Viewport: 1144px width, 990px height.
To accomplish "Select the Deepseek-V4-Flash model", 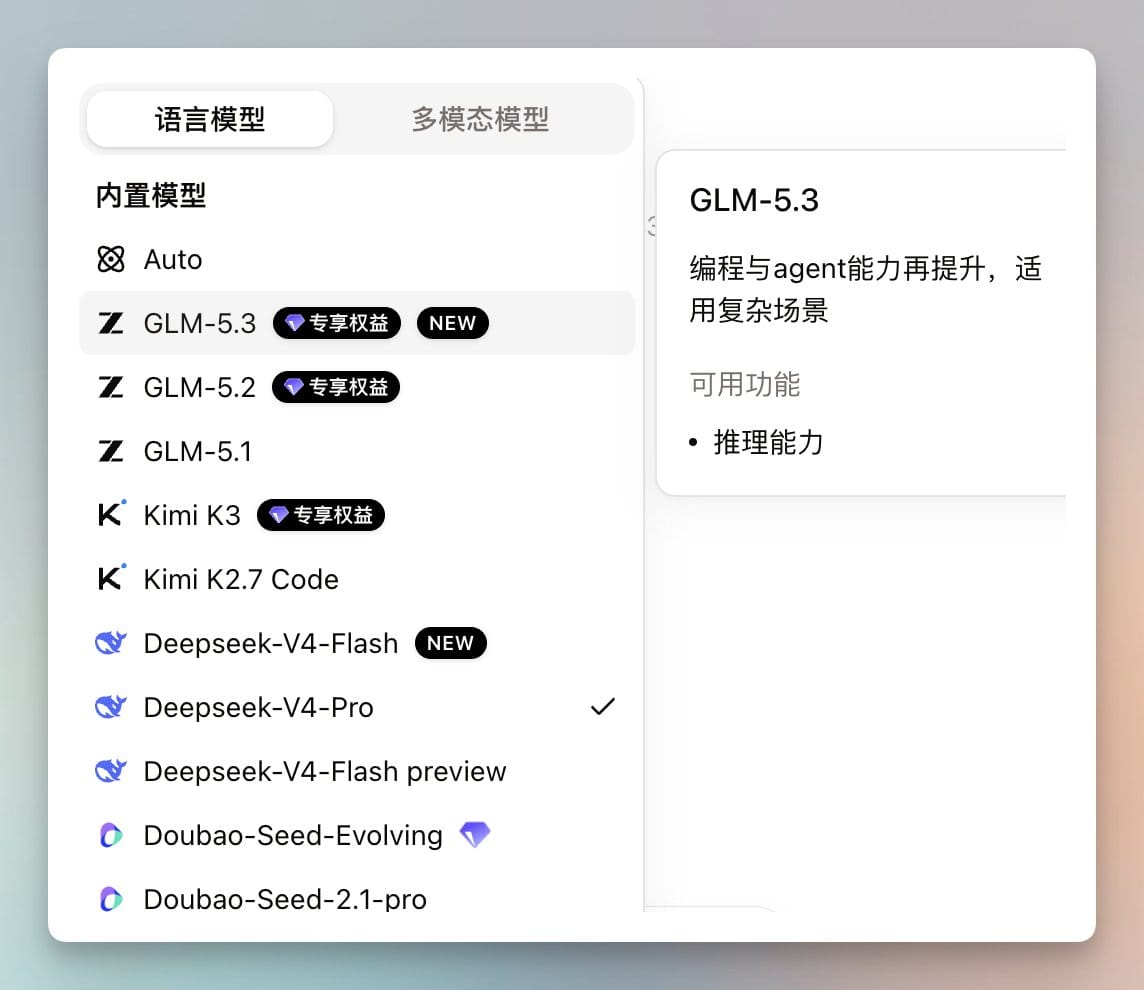I will click(357, 643).
